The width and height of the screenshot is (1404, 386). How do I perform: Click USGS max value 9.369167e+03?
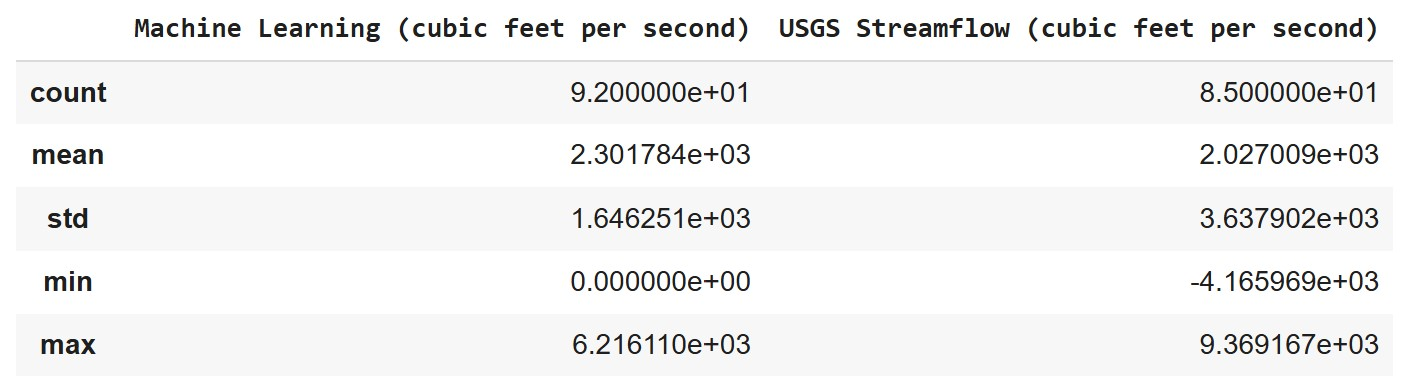click(x=1289, y=346)
